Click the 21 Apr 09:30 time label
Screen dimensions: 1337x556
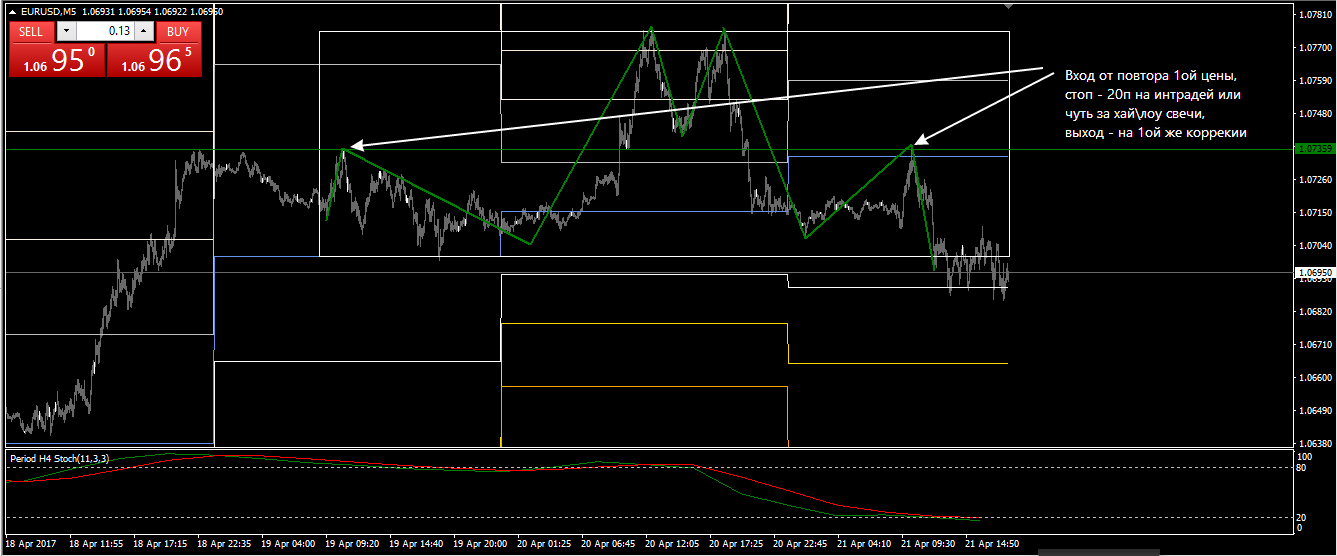pyautogui.click(x=926, y=544)
